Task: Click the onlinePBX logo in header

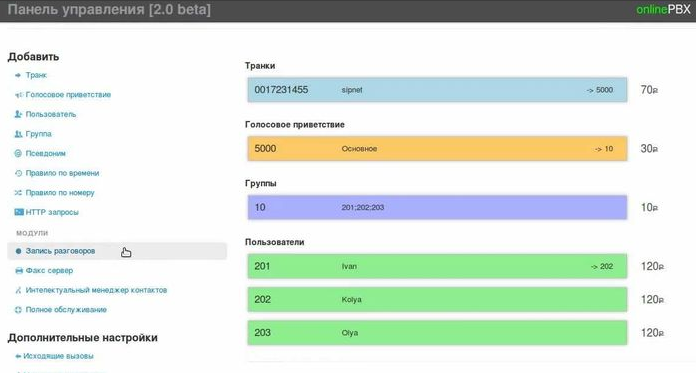Action: click(x=663, y=10)
